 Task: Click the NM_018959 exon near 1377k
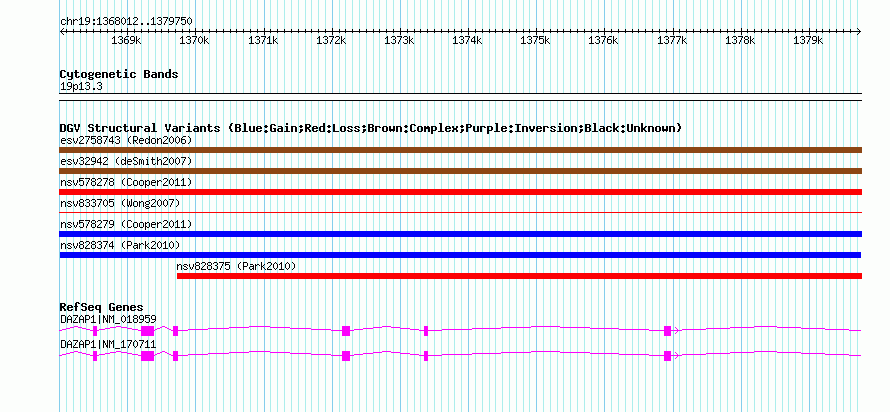click(x=668, y=331)
